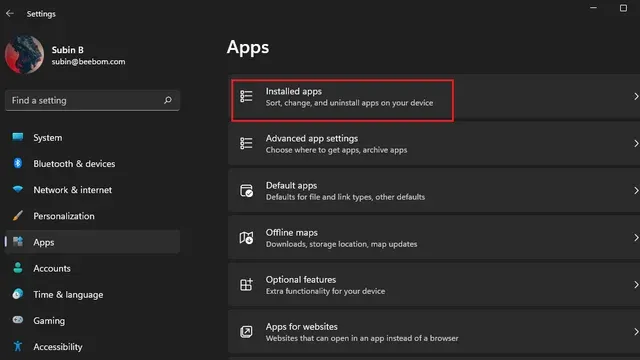Click the Apps for websites icon
The image size is (640, 360).
point(246,331)
